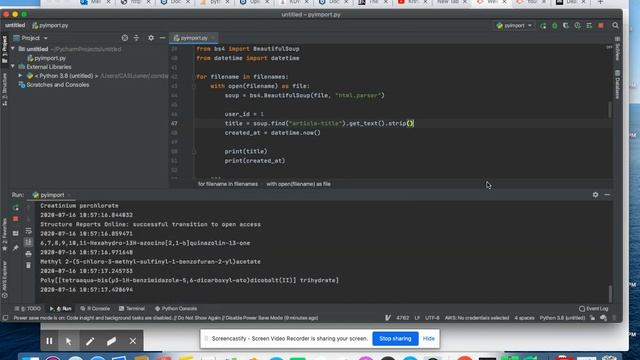Select the Screencastify pen drawing tool

[x=90, y=341]
